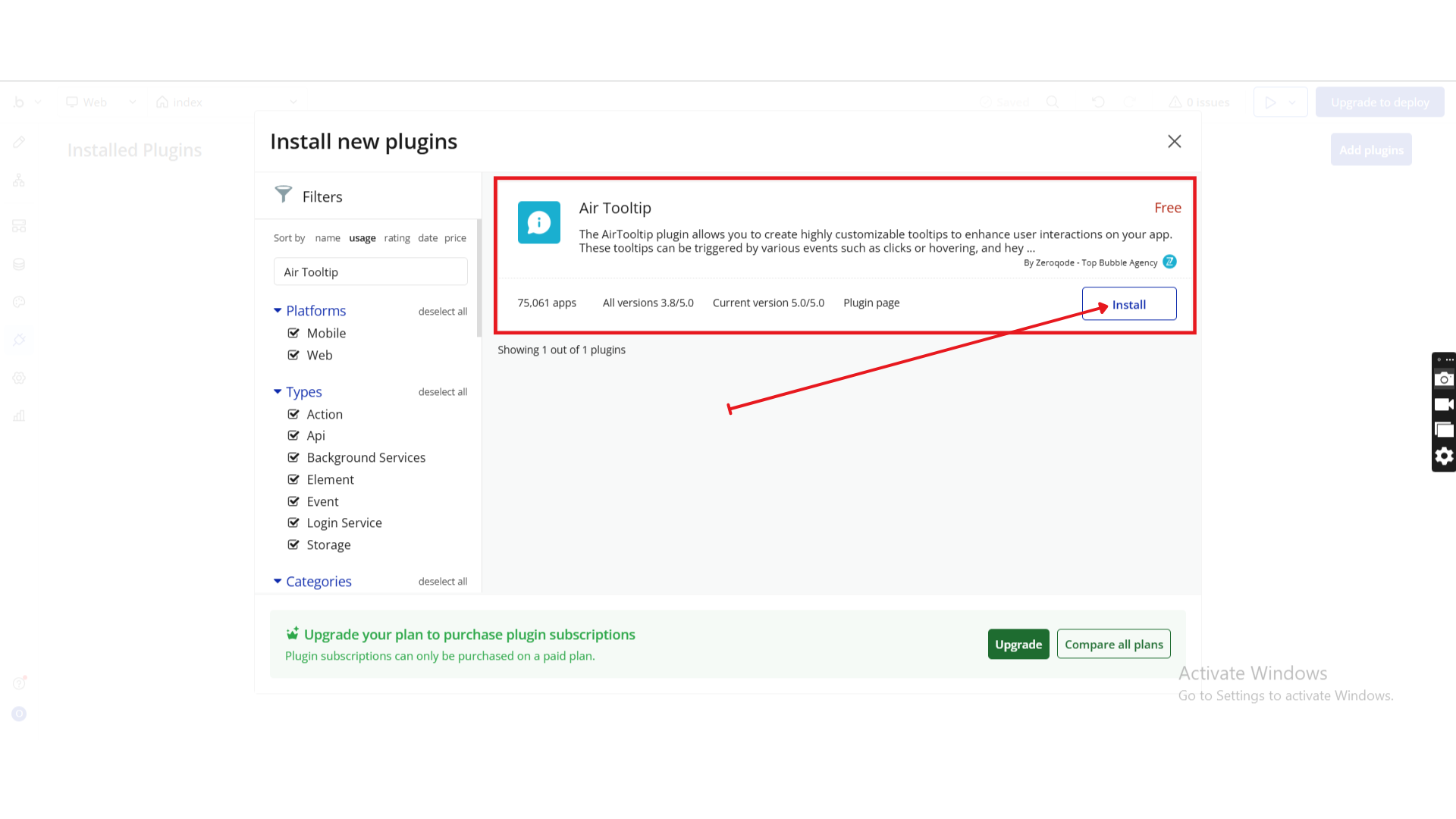Click the Air Tooltip plugin icon
The image size is (1456, 819).
[538, 222]
